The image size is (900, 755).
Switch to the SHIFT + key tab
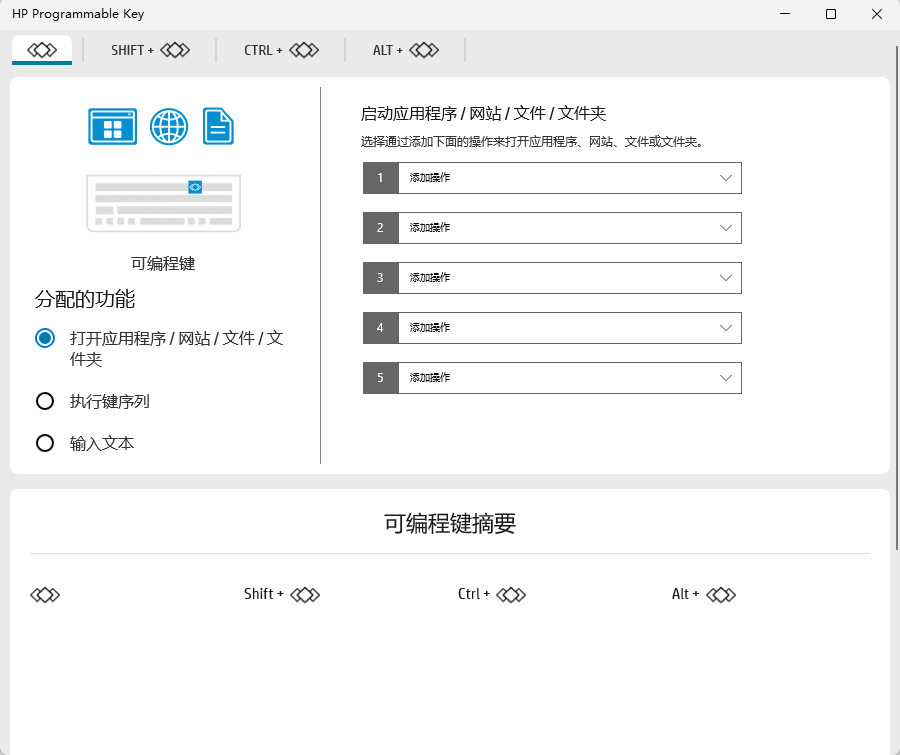[x=150, y=49]
